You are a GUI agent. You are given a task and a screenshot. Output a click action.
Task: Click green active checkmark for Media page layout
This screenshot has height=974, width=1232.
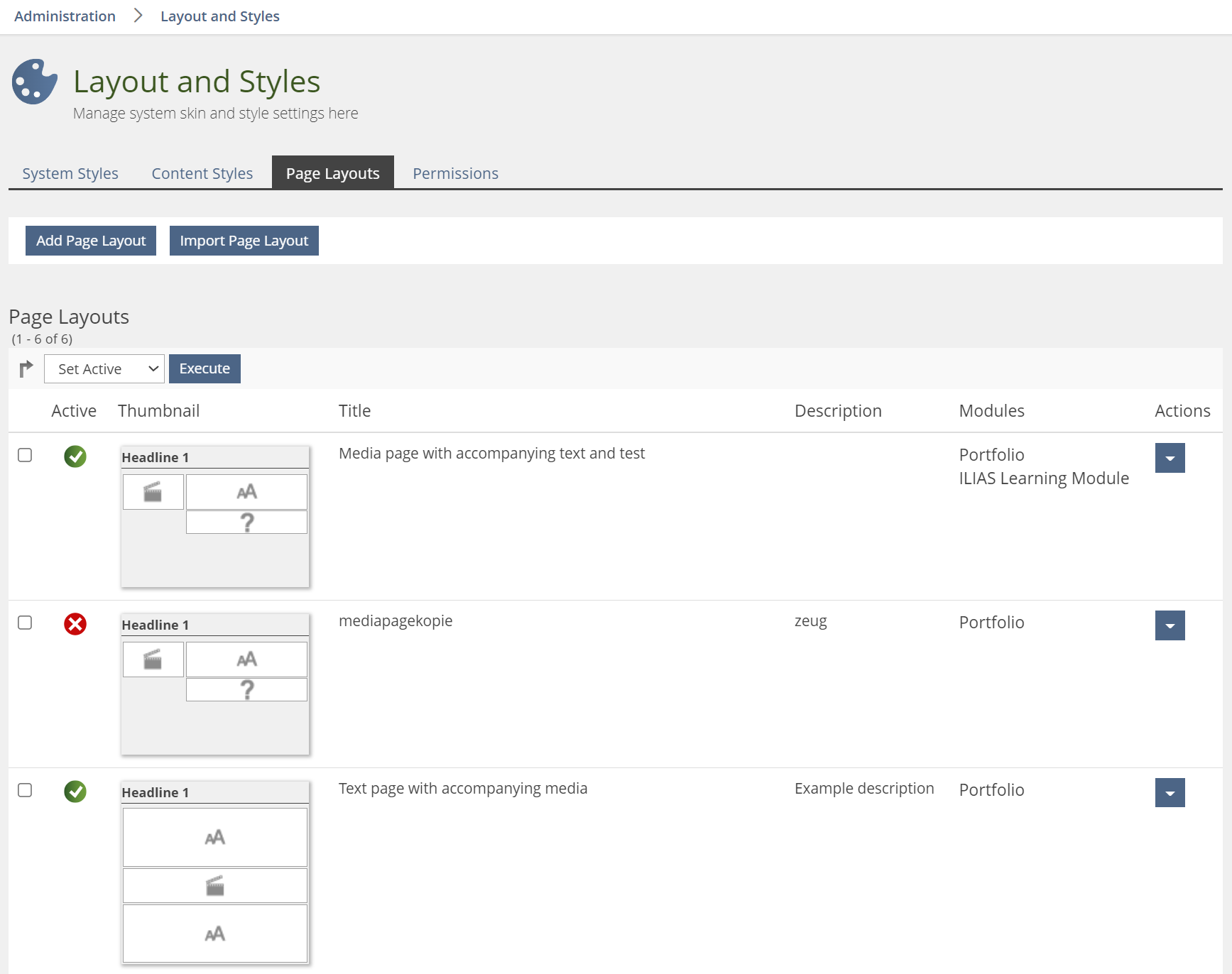click(x=75, y=456)
